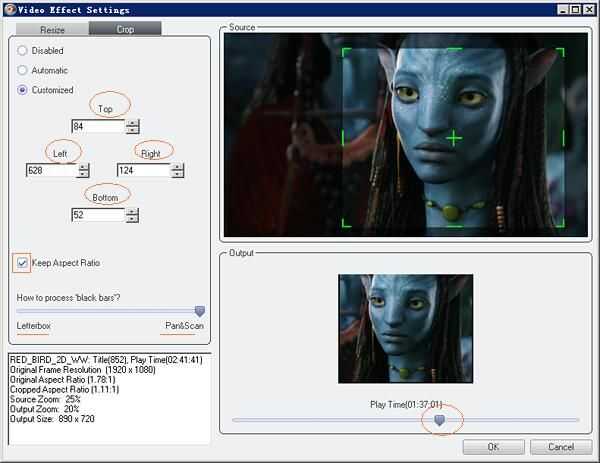Screen dimensions: 600x463
Task: Click the Top crop value field
Action: pyautogui.click(x=98, y=126)
